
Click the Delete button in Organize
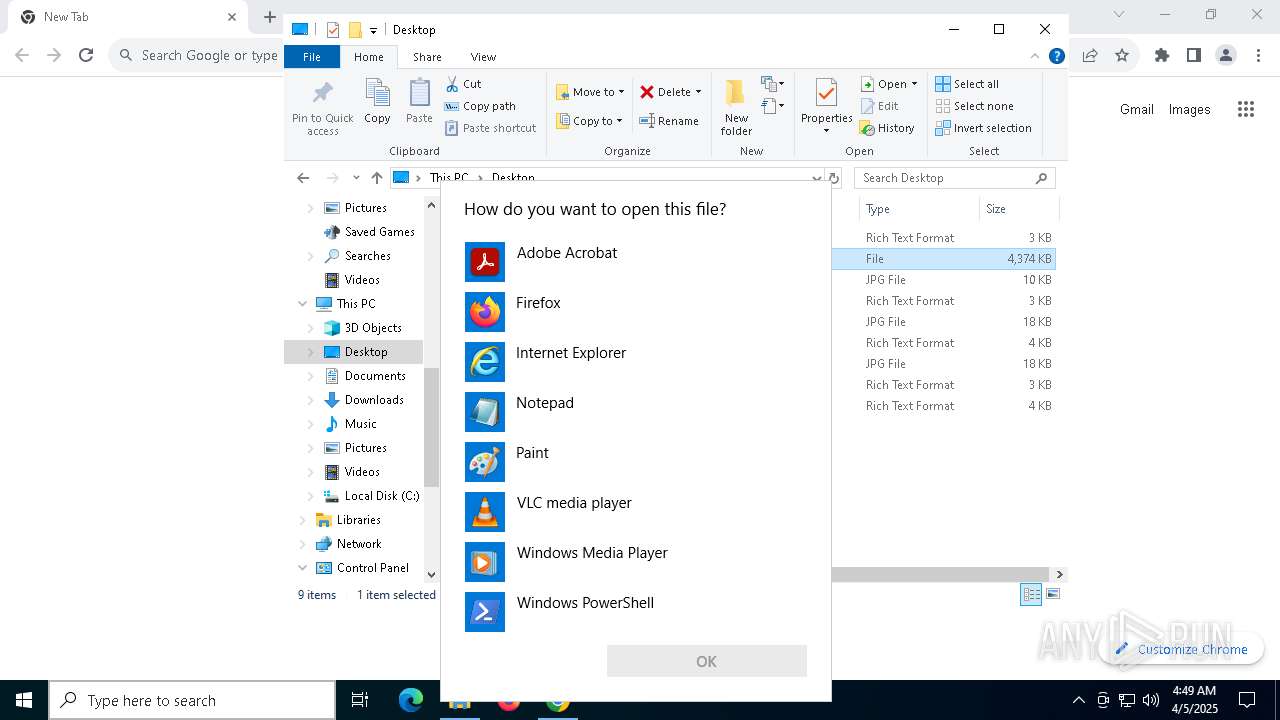pyautogui.click(x=671, y=92)
